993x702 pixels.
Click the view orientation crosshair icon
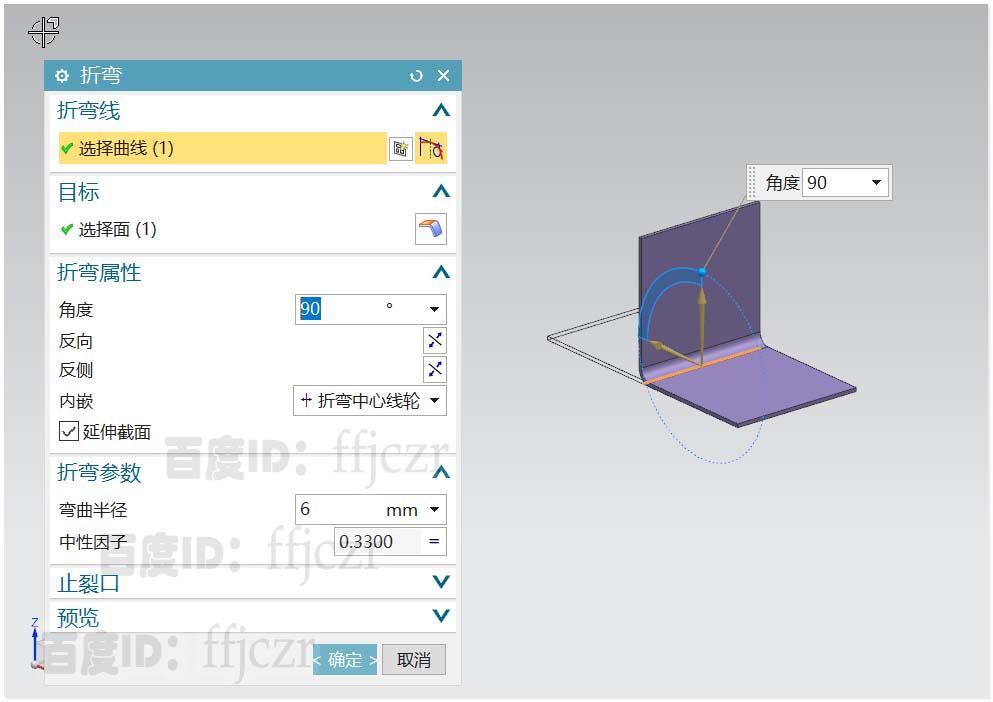point(44,32)
